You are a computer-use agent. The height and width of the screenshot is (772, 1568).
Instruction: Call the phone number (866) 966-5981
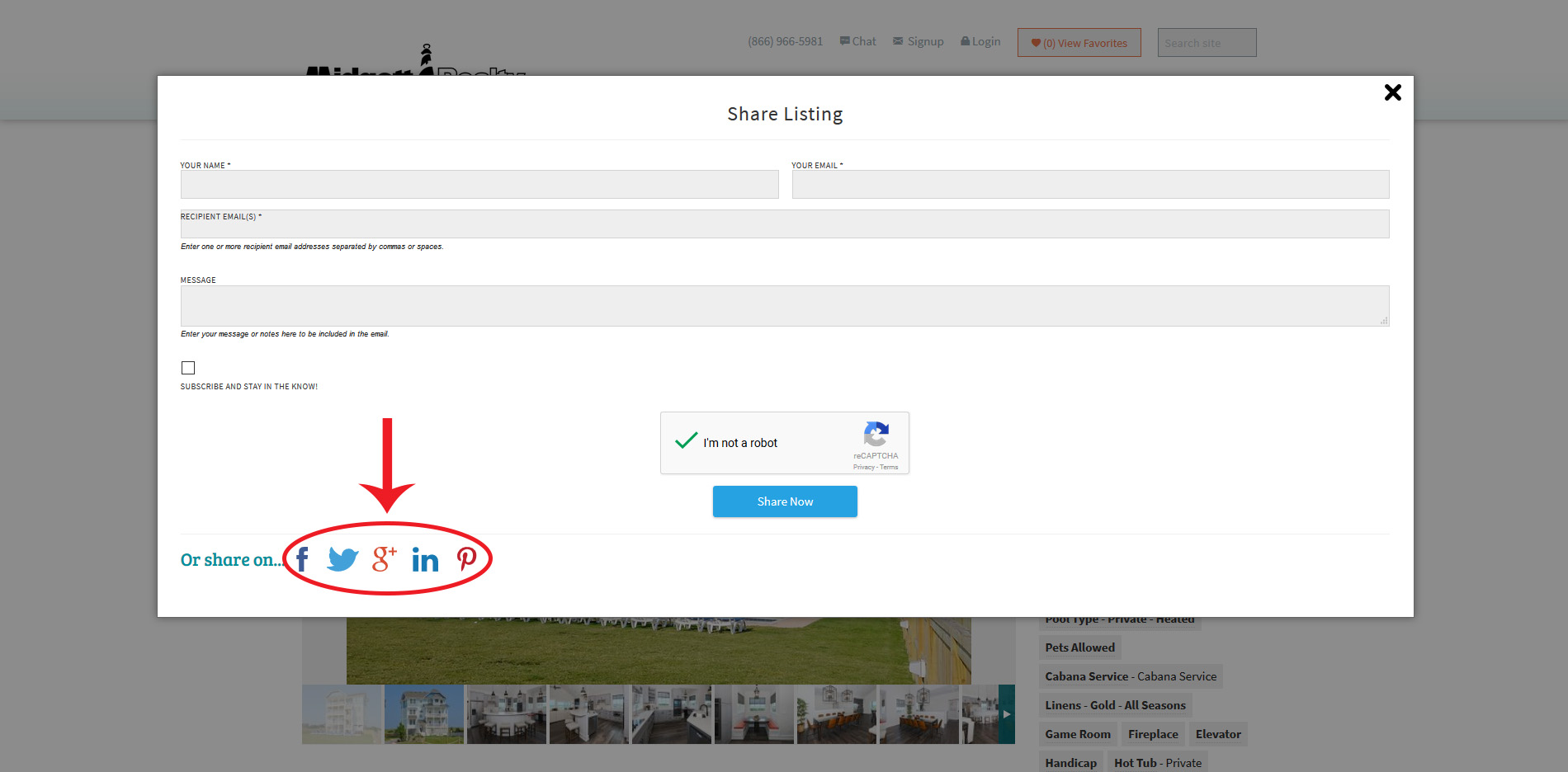coord(785,41)
